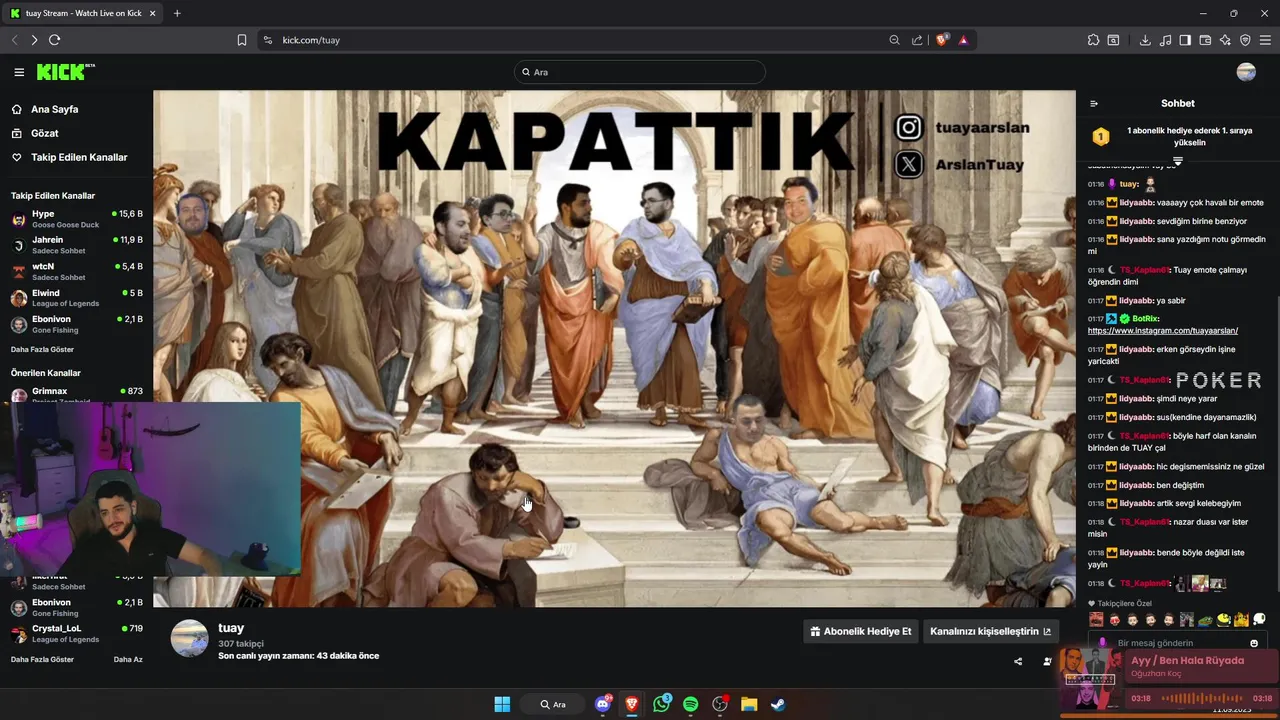Open Spotify from the taskbar
Viewport: 1280px width, 720px height.
point(690,704)
